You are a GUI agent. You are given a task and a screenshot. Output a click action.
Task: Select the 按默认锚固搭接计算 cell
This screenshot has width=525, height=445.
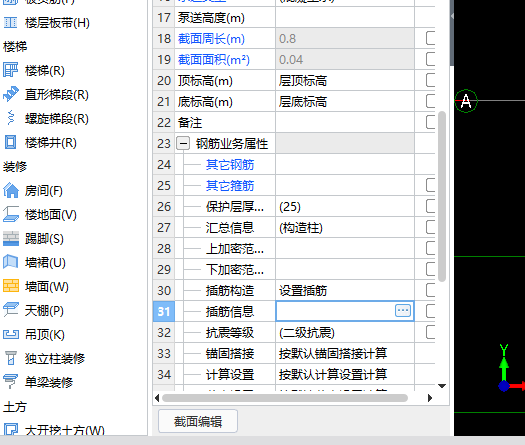tap(345, 353)
